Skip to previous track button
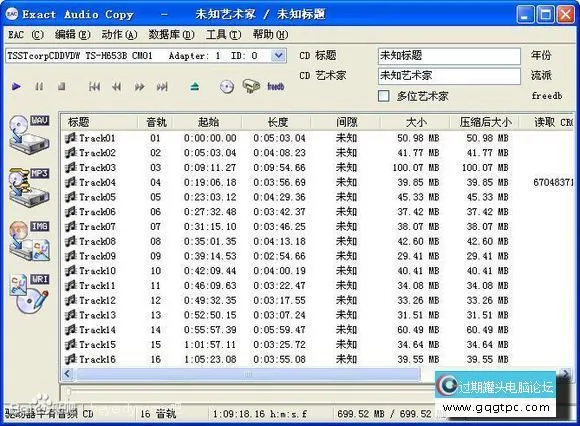Screen dimensions: 580x426 (94, 87)
